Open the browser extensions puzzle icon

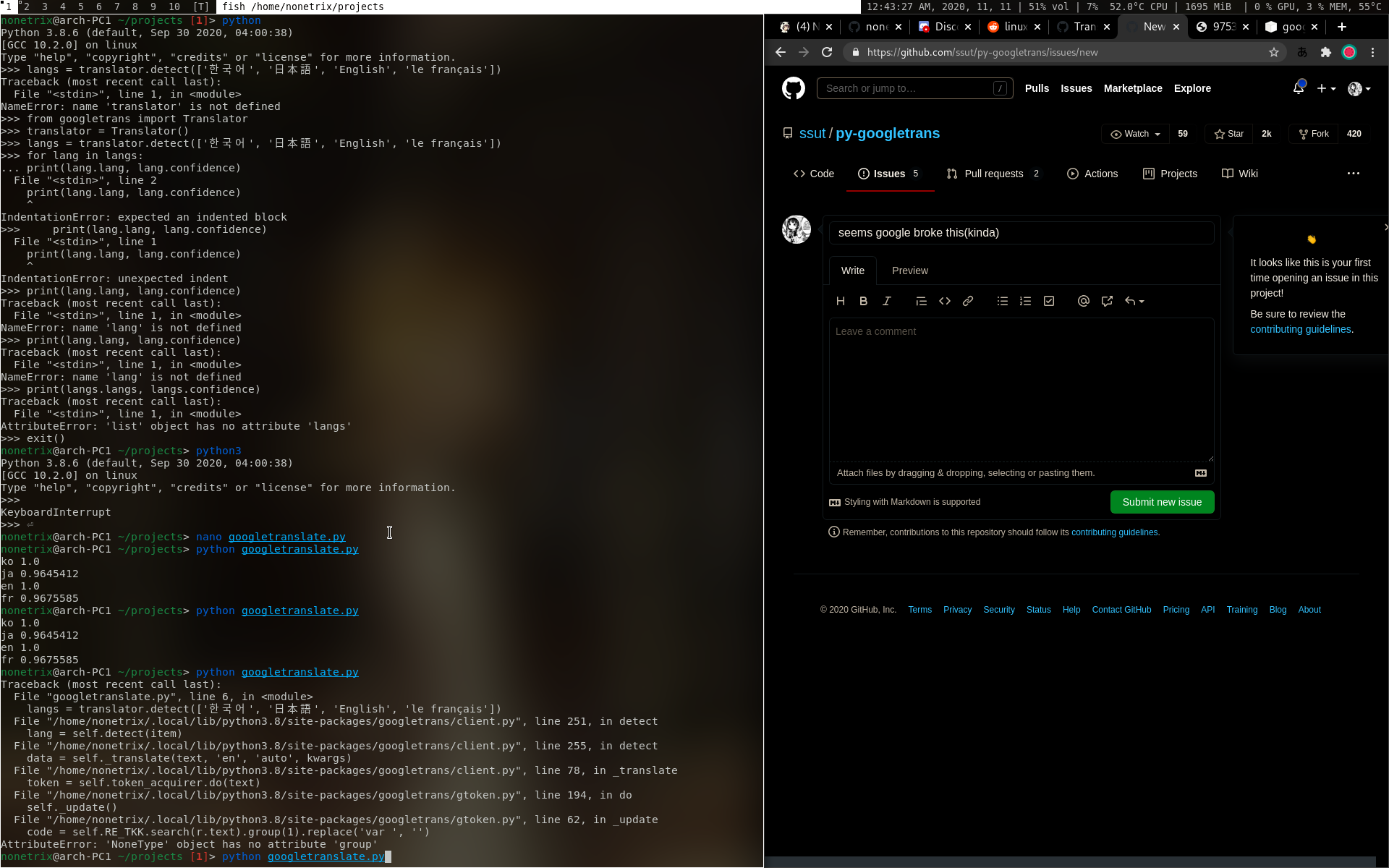(1325, 53)
